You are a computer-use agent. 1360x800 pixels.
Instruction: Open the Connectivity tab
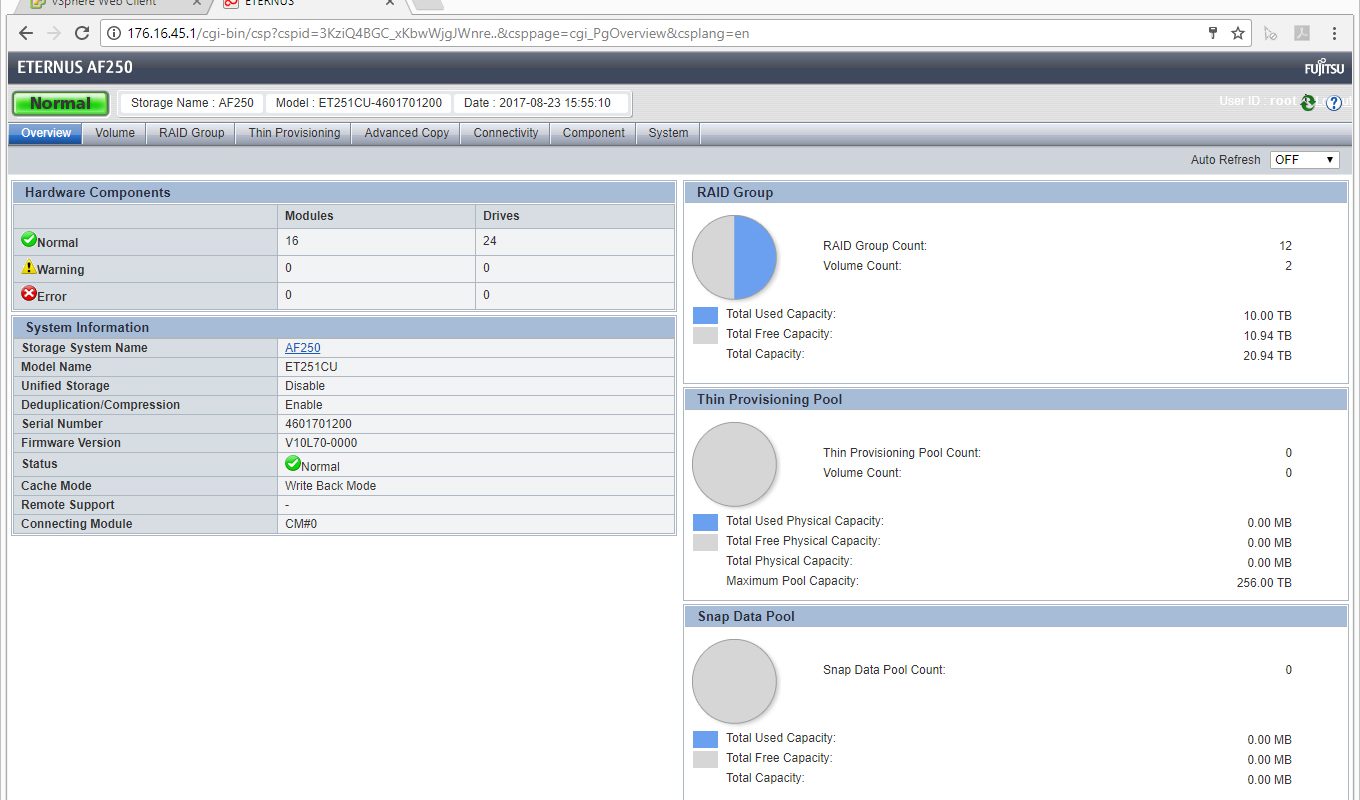point(505,133)
